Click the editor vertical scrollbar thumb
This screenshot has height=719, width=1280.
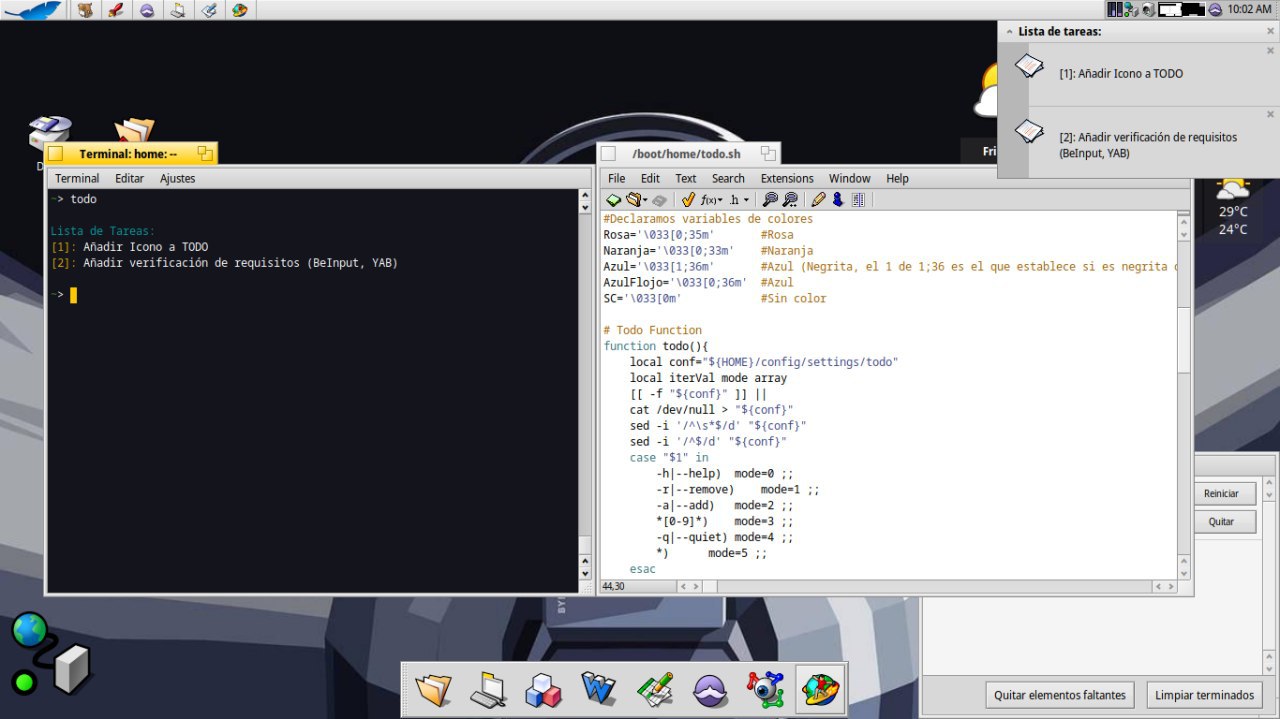point(1184,339)
